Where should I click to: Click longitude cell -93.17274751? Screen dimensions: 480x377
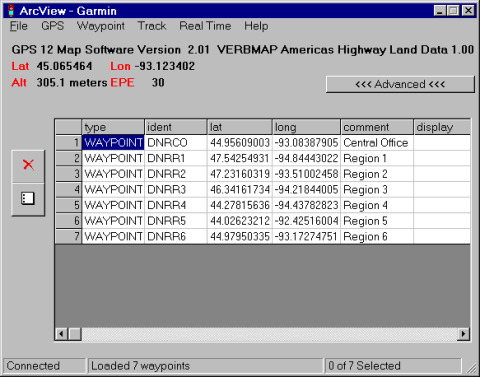[306, 237]
